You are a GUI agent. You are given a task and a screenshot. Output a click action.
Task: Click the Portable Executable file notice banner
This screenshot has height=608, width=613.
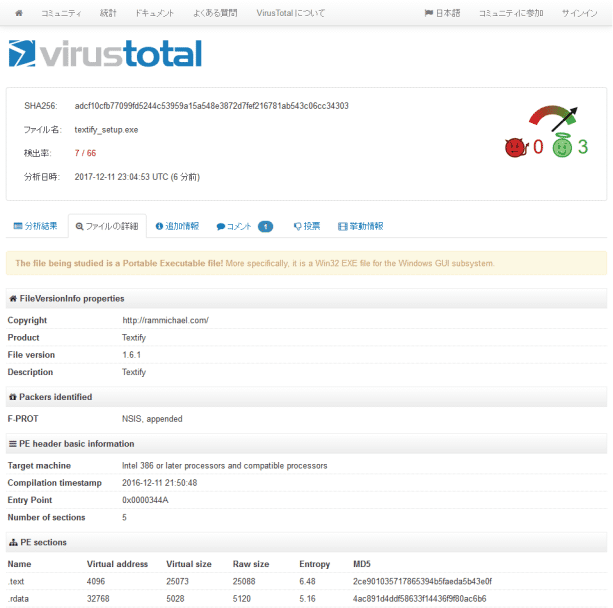[x=306, y=263]
